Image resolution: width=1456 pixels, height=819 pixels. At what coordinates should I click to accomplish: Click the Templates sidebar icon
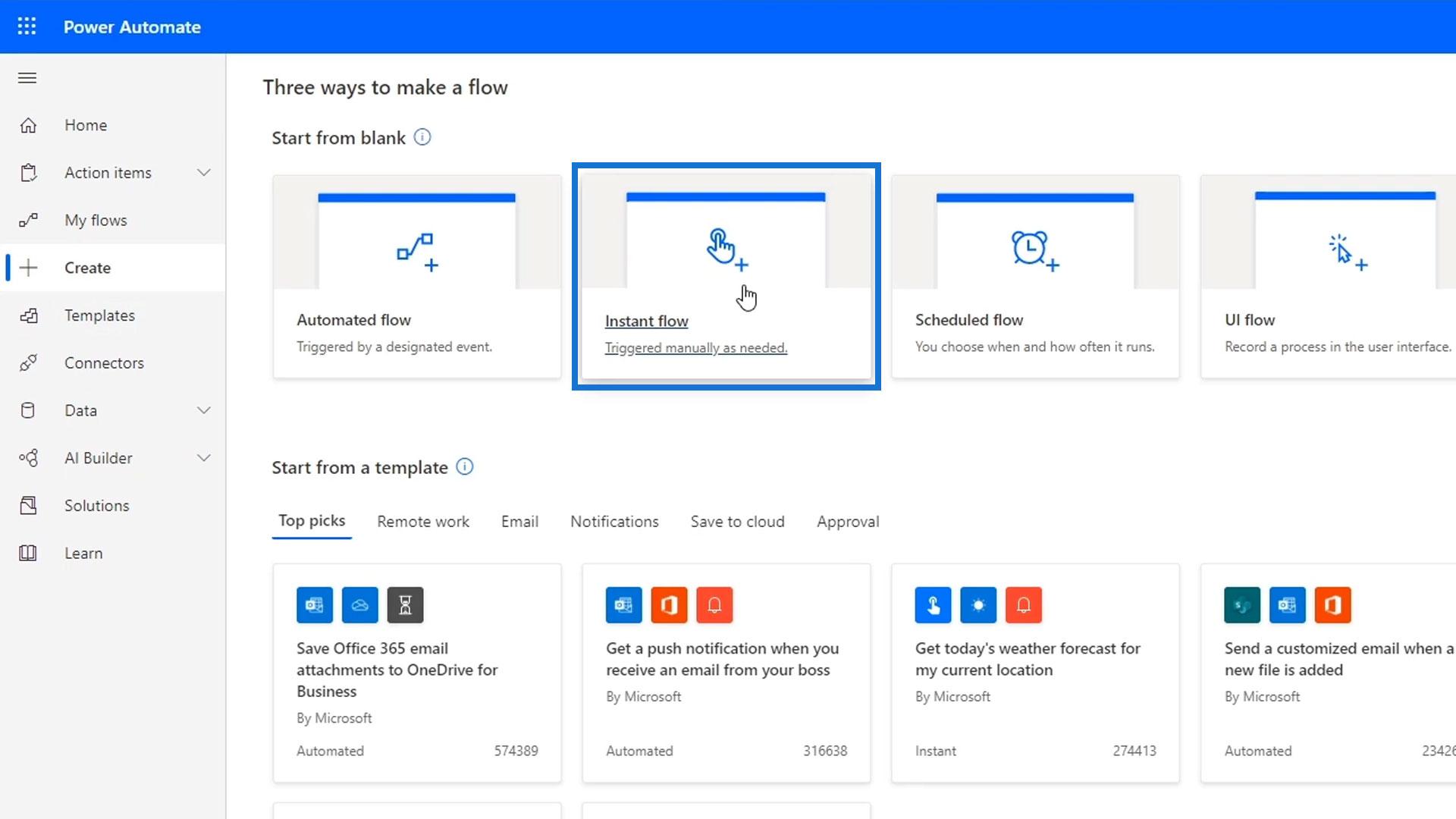point(28,315)
